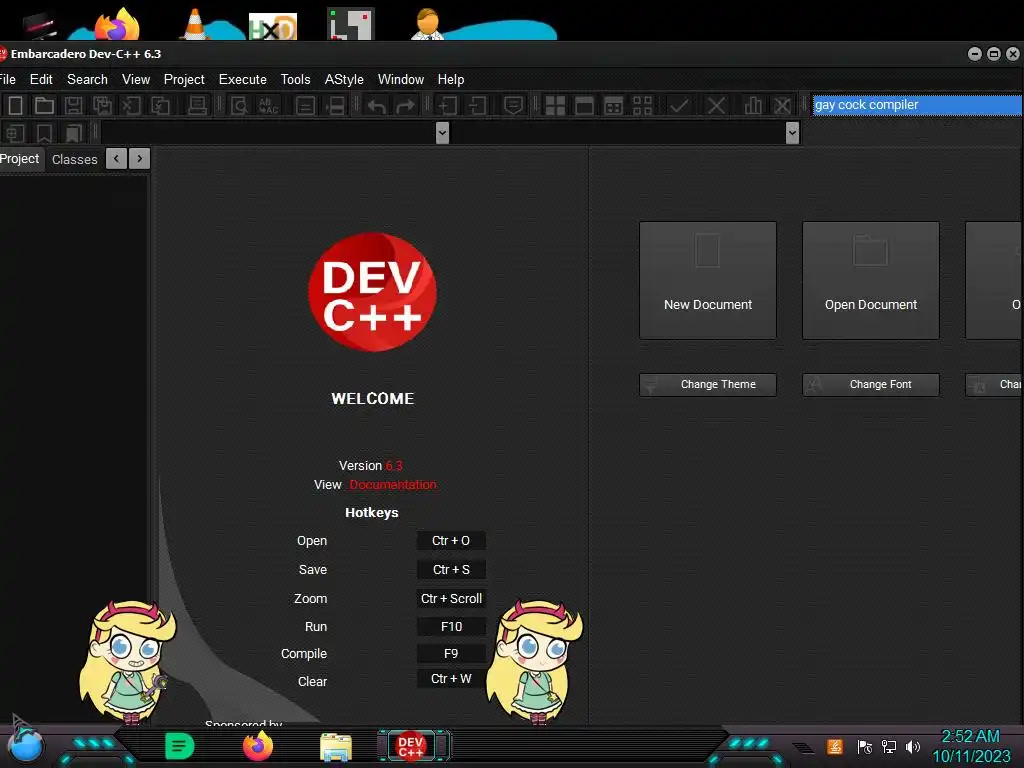Image resolution: width=1024 pixels, height=768 pixels.
Task: Click the Print toolbar icon
Action: click(x=197, y=105)
